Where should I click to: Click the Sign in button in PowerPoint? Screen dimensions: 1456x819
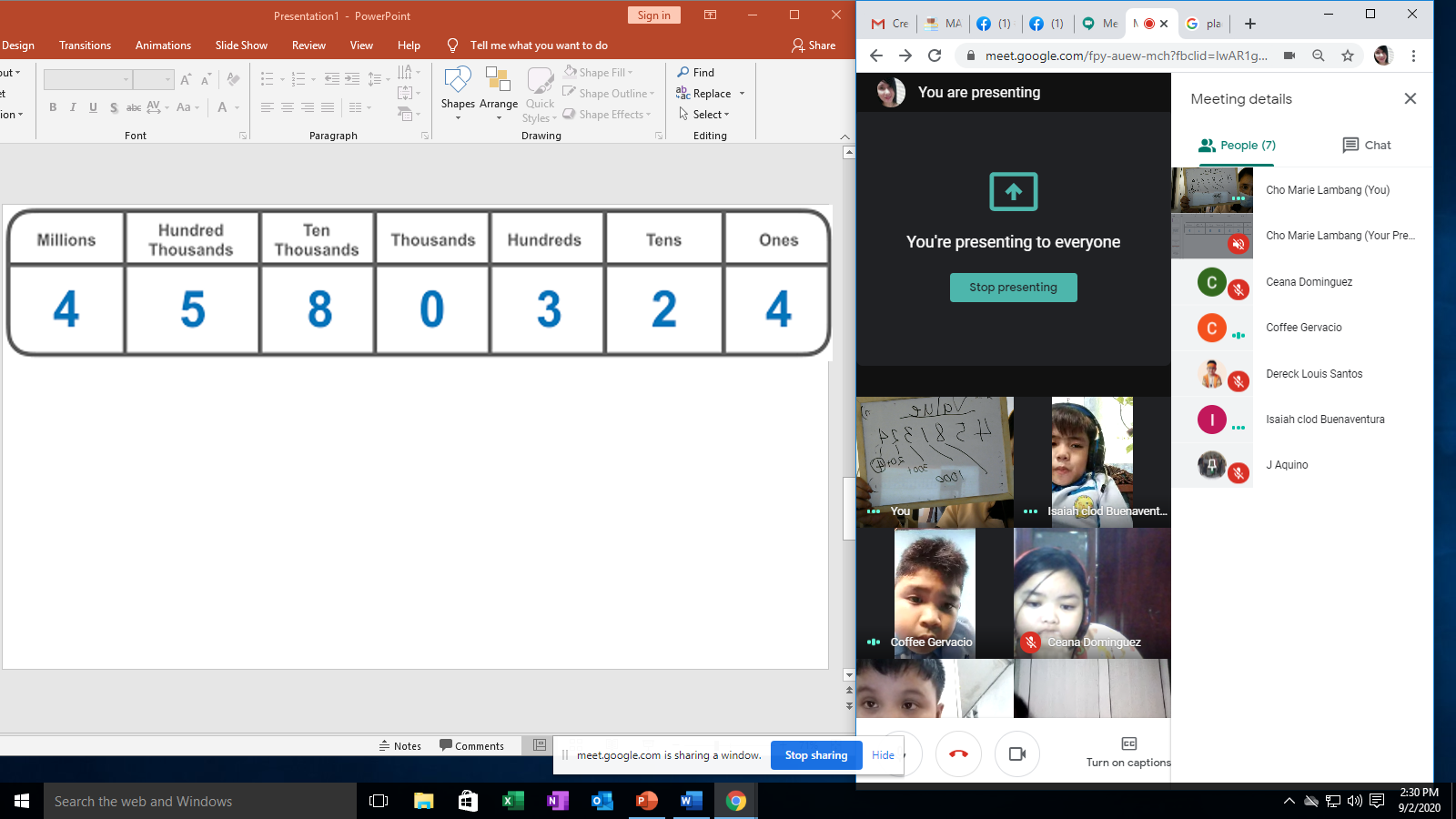click(653, 15)
